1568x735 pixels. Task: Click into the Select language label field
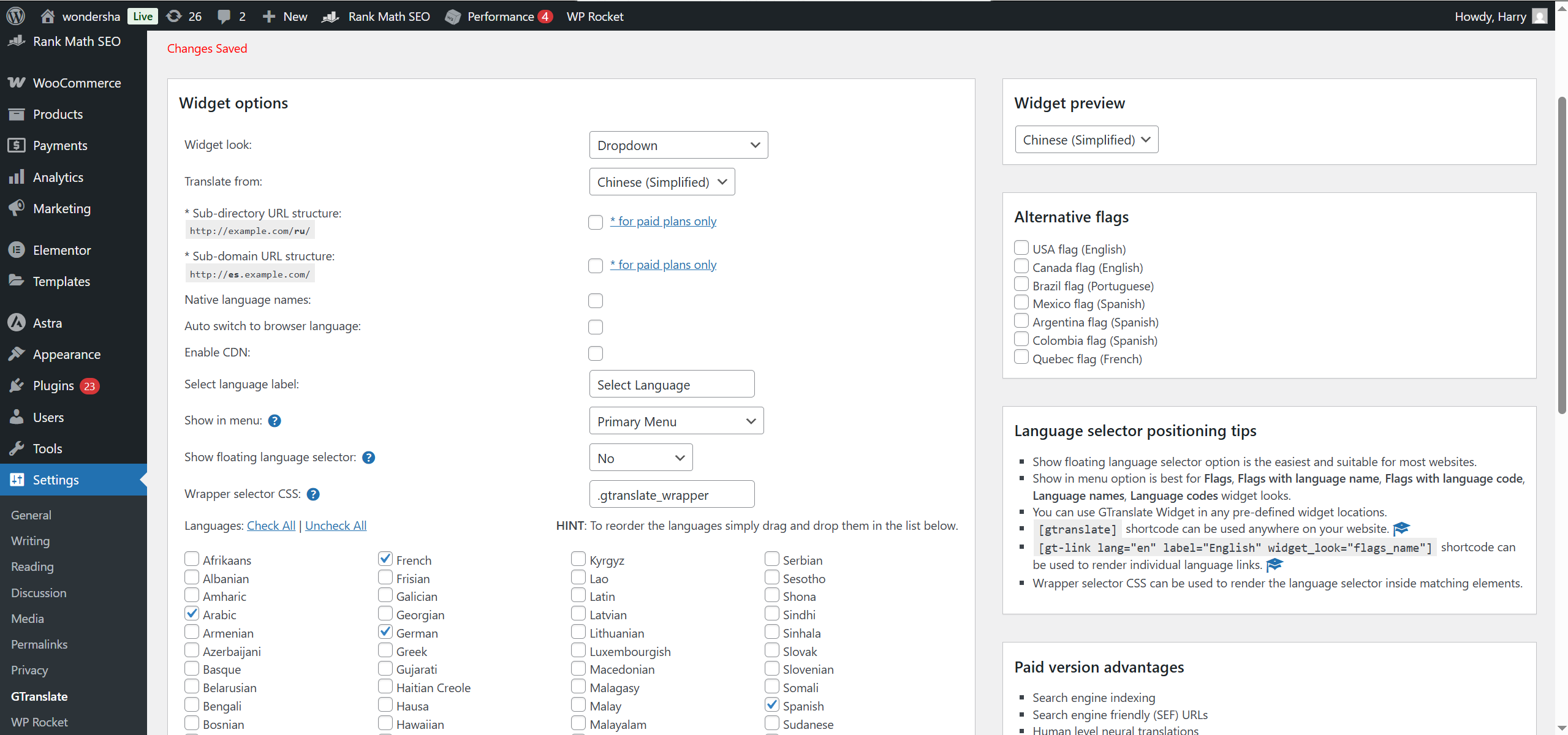(x=671, y=385)
